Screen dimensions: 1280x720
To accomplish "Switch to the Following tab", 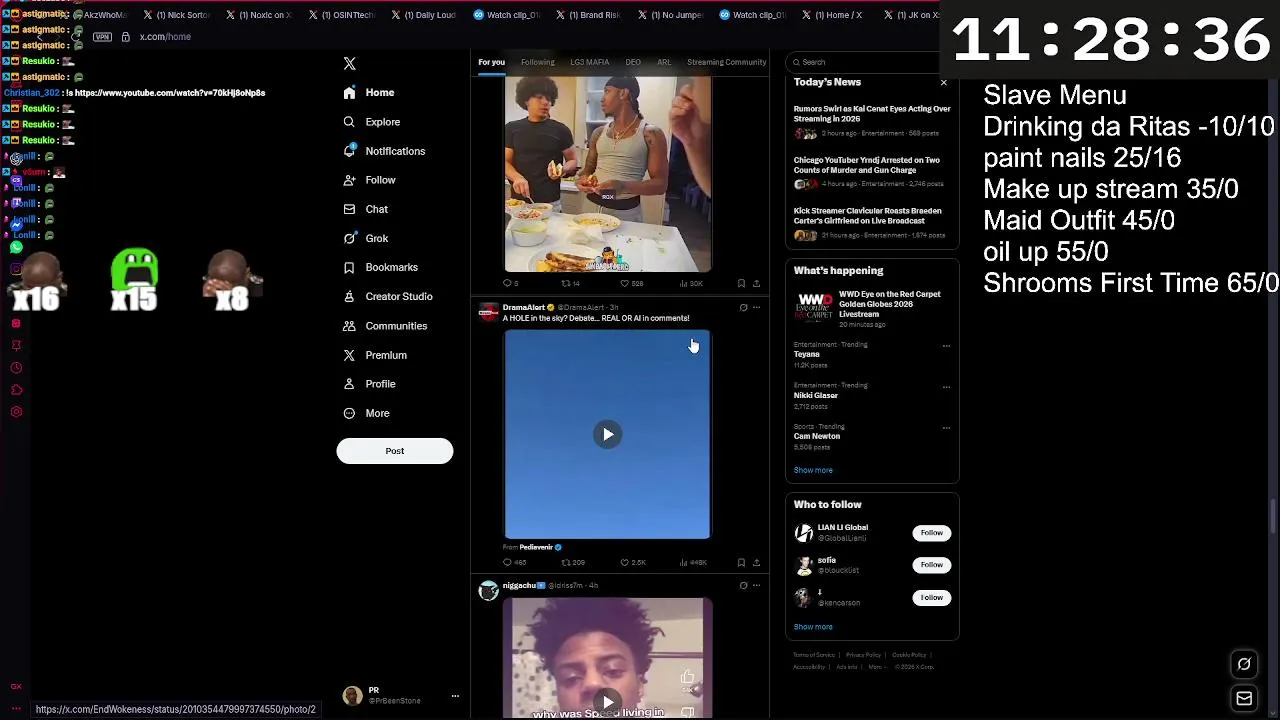I will pyautogui.click(x=537, y=62).
